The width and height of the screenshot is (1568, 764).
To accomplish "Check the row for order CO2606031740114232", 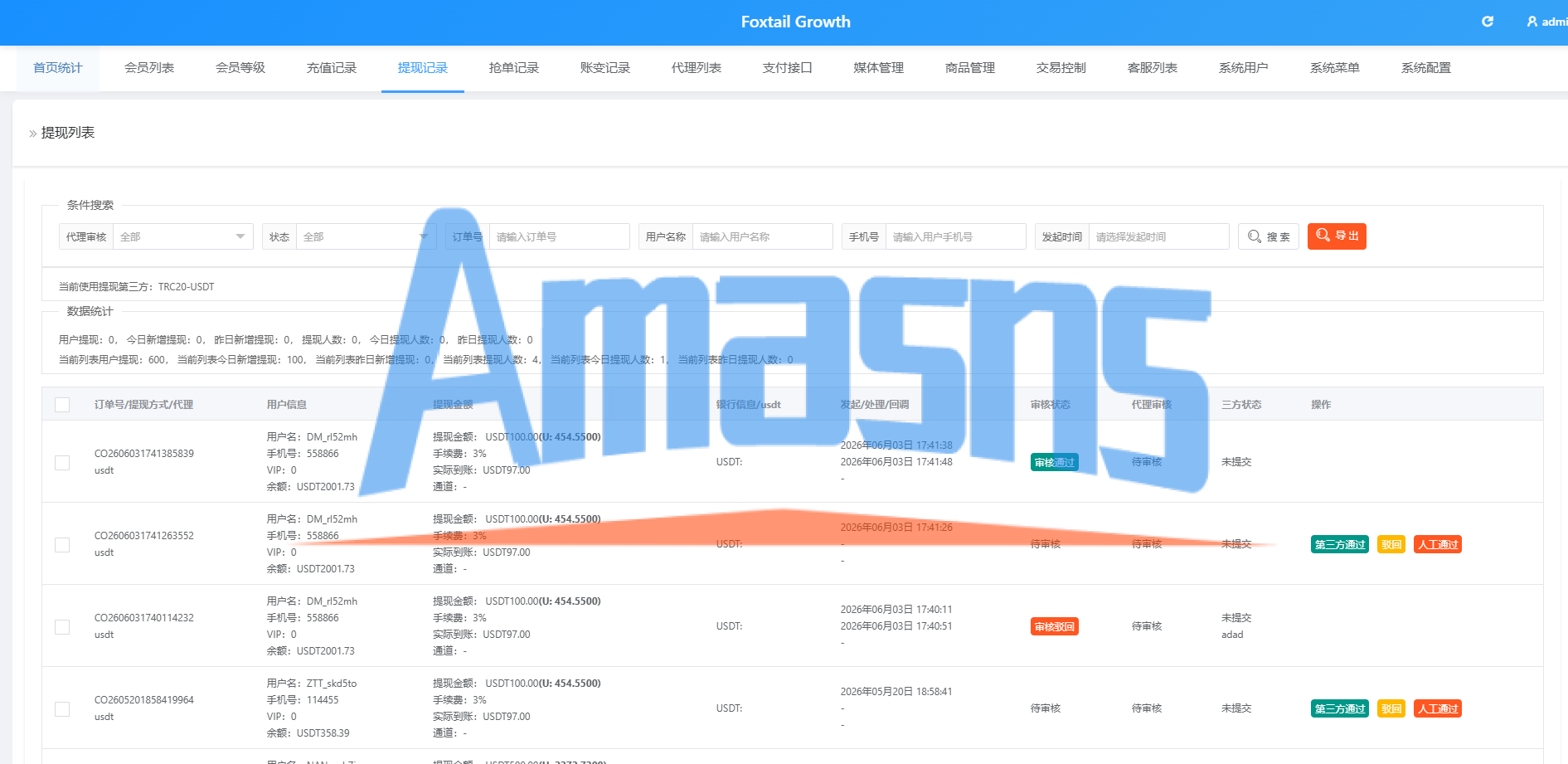I will tap(62, 626).
